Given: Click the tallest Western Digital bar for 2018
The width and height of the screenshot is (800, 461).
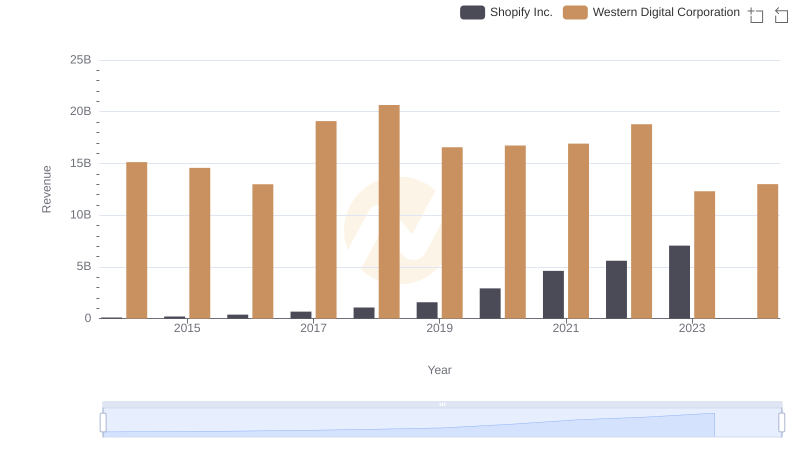Looking at the screenshot, I should click(389, 212).
